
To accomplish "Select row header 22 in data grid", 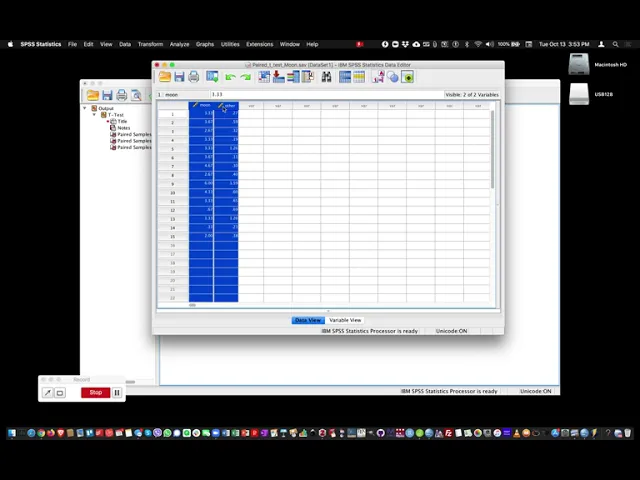I will pyautogui.click(x=173, y=298).
